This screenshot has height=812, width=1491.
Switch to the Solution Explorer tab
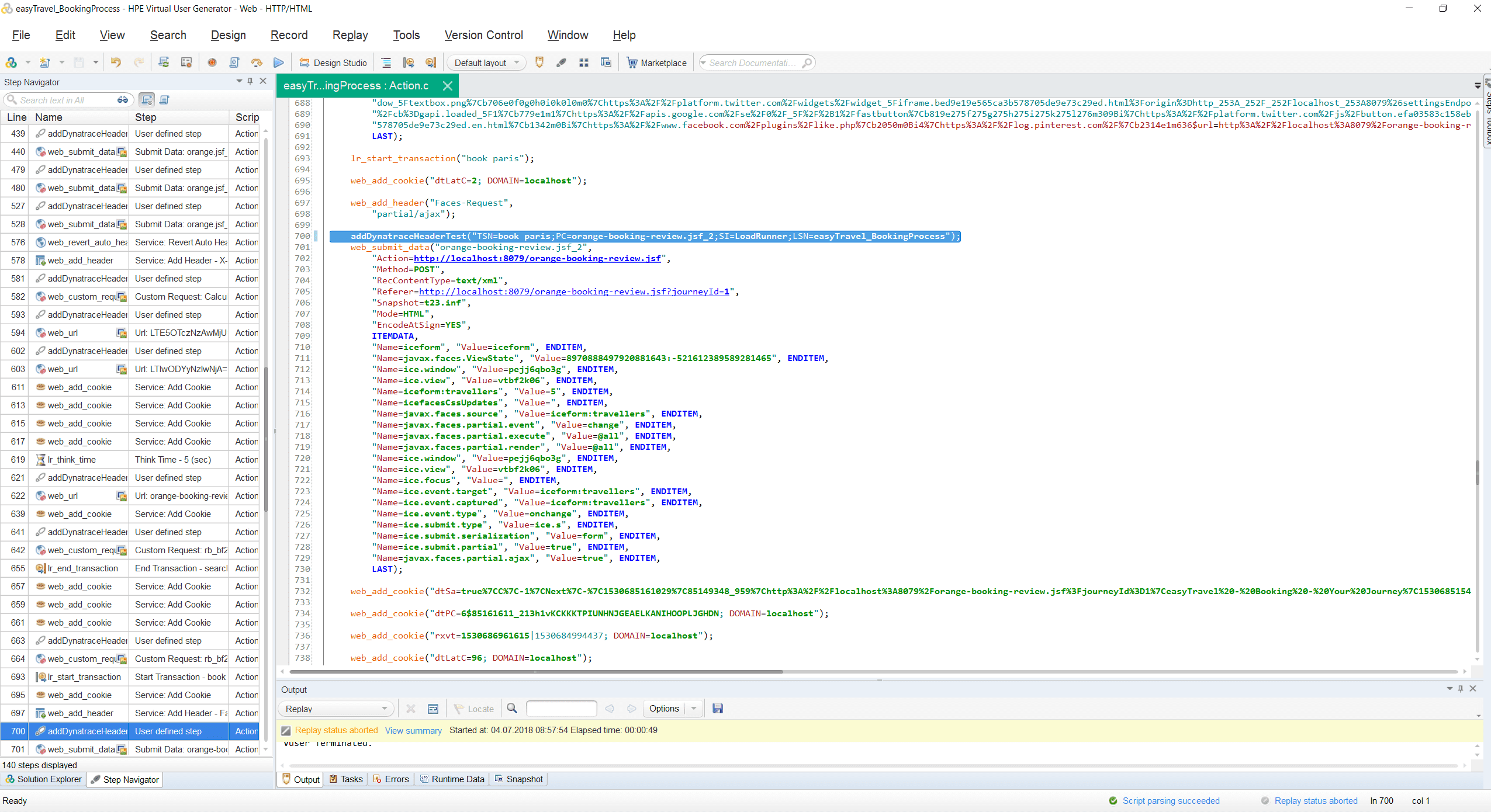pyautogui.click(x=44, y=779)
